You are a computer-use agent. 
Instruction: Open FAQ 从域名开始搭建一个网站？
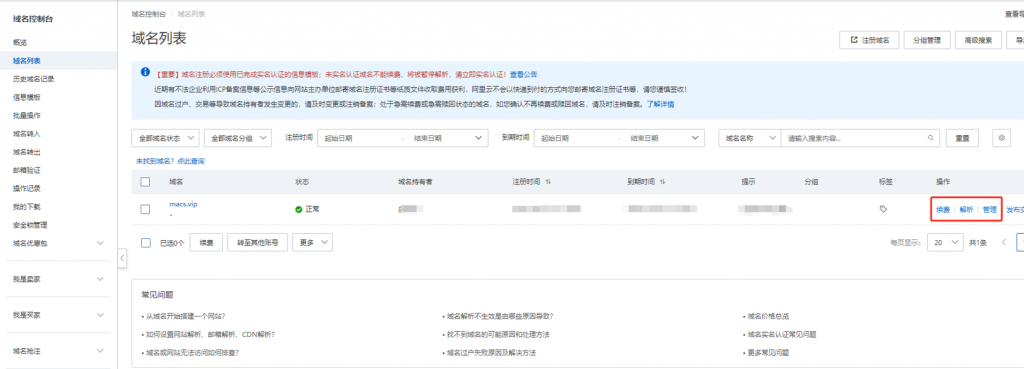[185, 316]
